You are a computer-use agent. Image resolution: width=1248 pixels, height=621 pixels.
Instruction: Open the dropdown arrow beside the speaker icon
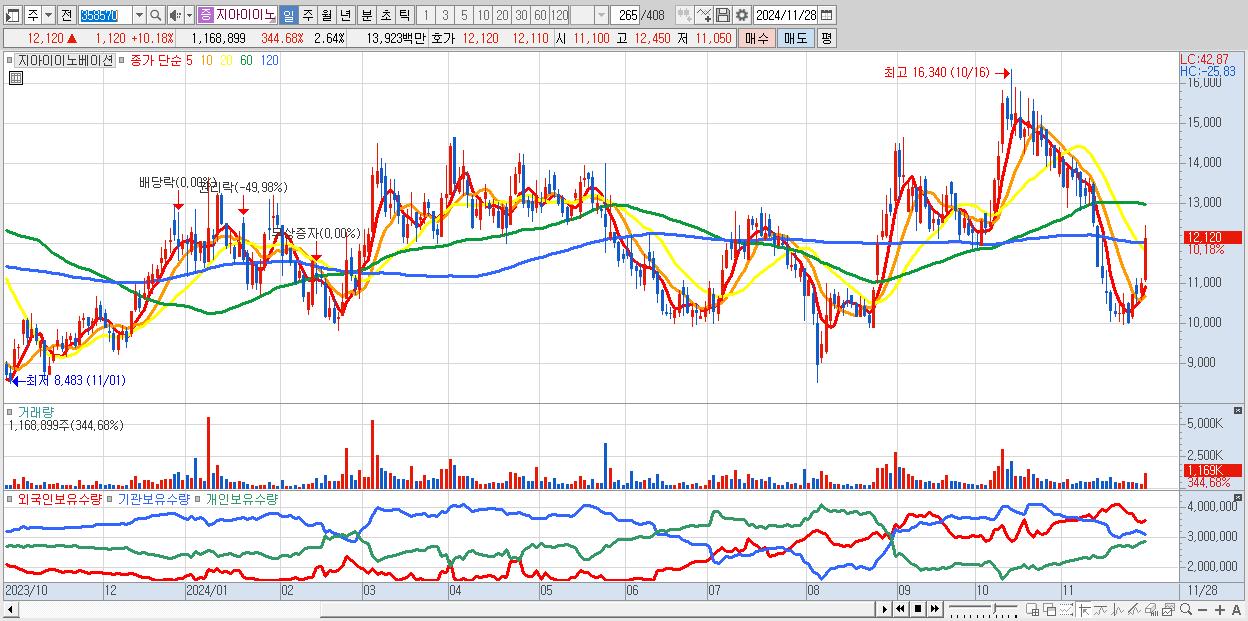coord(189,15)
